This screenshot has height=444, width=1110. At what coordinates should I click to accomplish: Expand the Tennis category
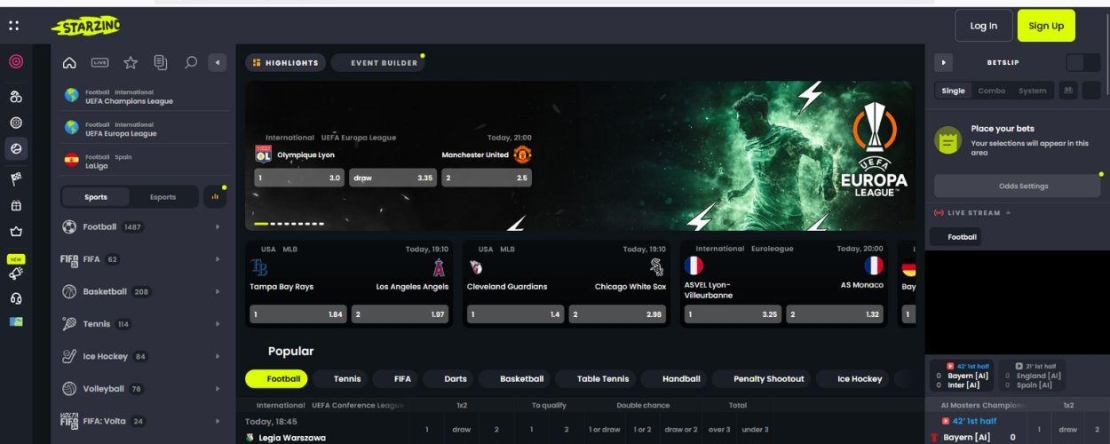(217, 324)
